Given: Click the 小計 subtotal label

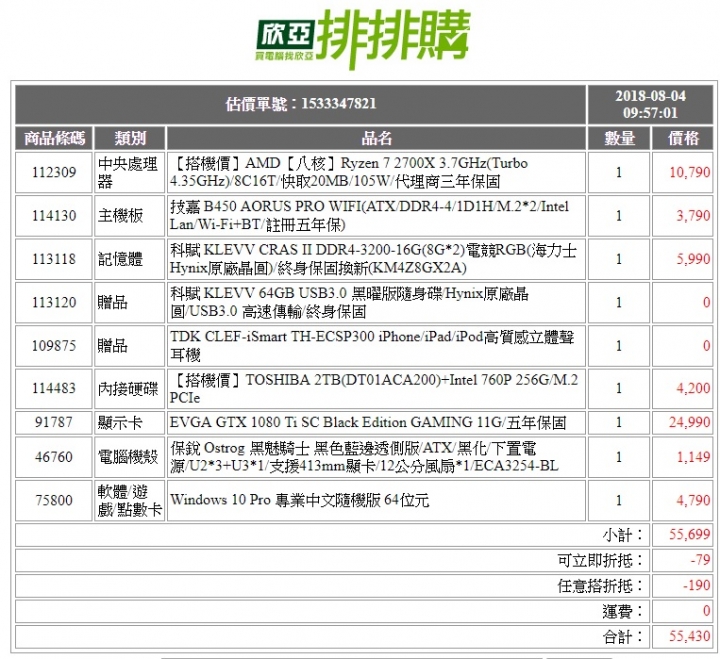Looking at the screenshot, I should [x=623, y=535].
